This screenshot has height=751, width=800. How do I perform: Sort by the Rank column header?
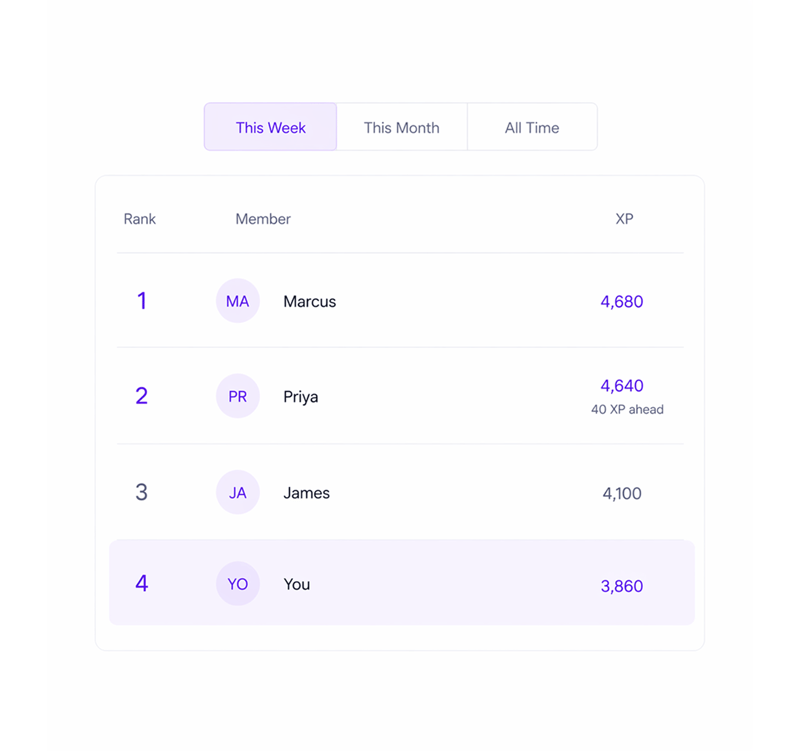click(x=140, y=219)
